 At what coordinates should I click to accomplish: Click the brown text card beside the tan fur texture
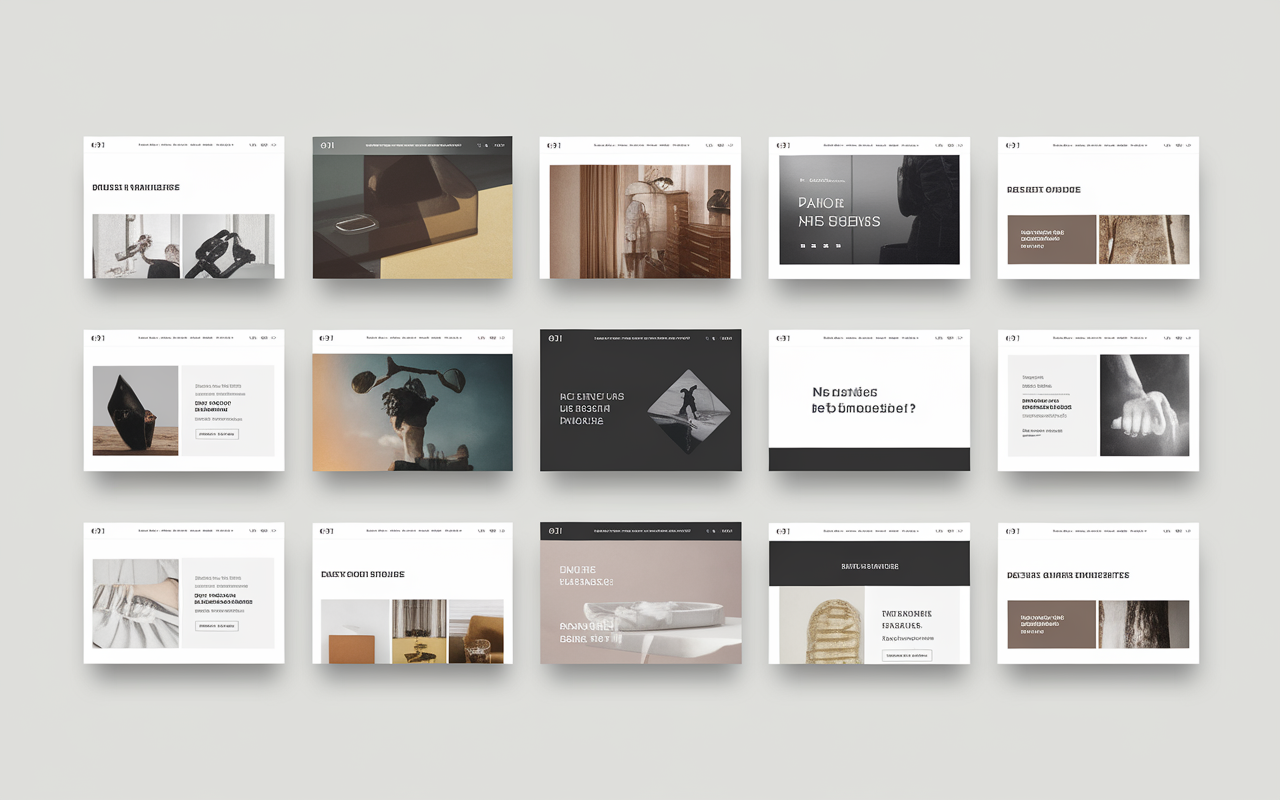tap(1051, 239)
